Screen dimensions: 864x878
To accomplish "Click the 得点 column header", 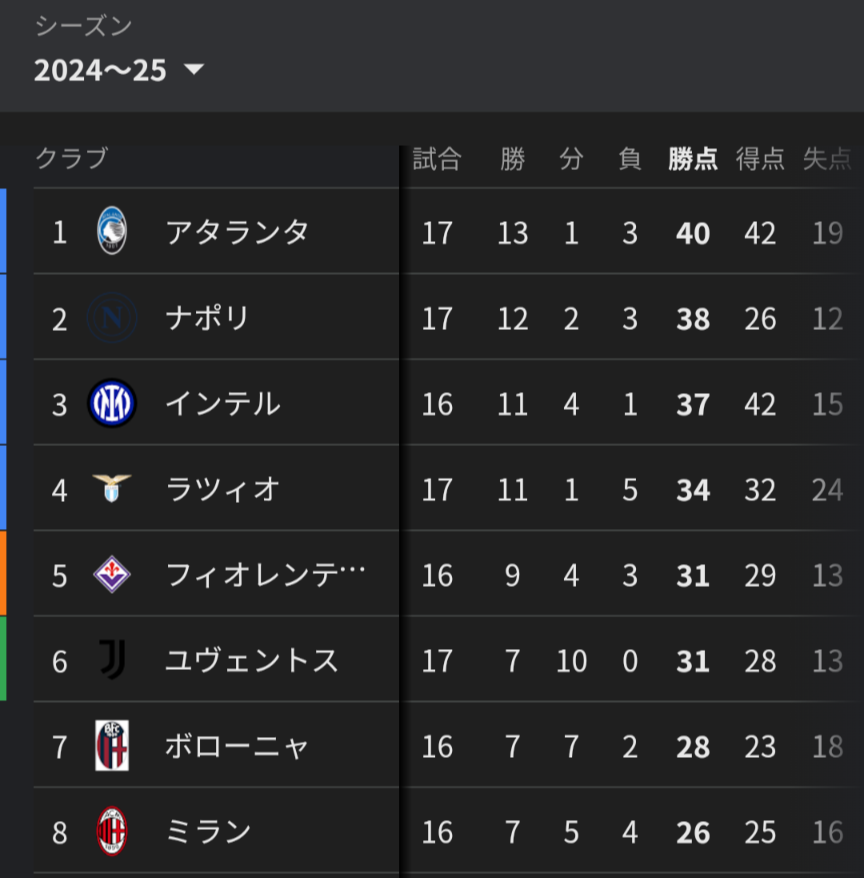I will 760,159.
